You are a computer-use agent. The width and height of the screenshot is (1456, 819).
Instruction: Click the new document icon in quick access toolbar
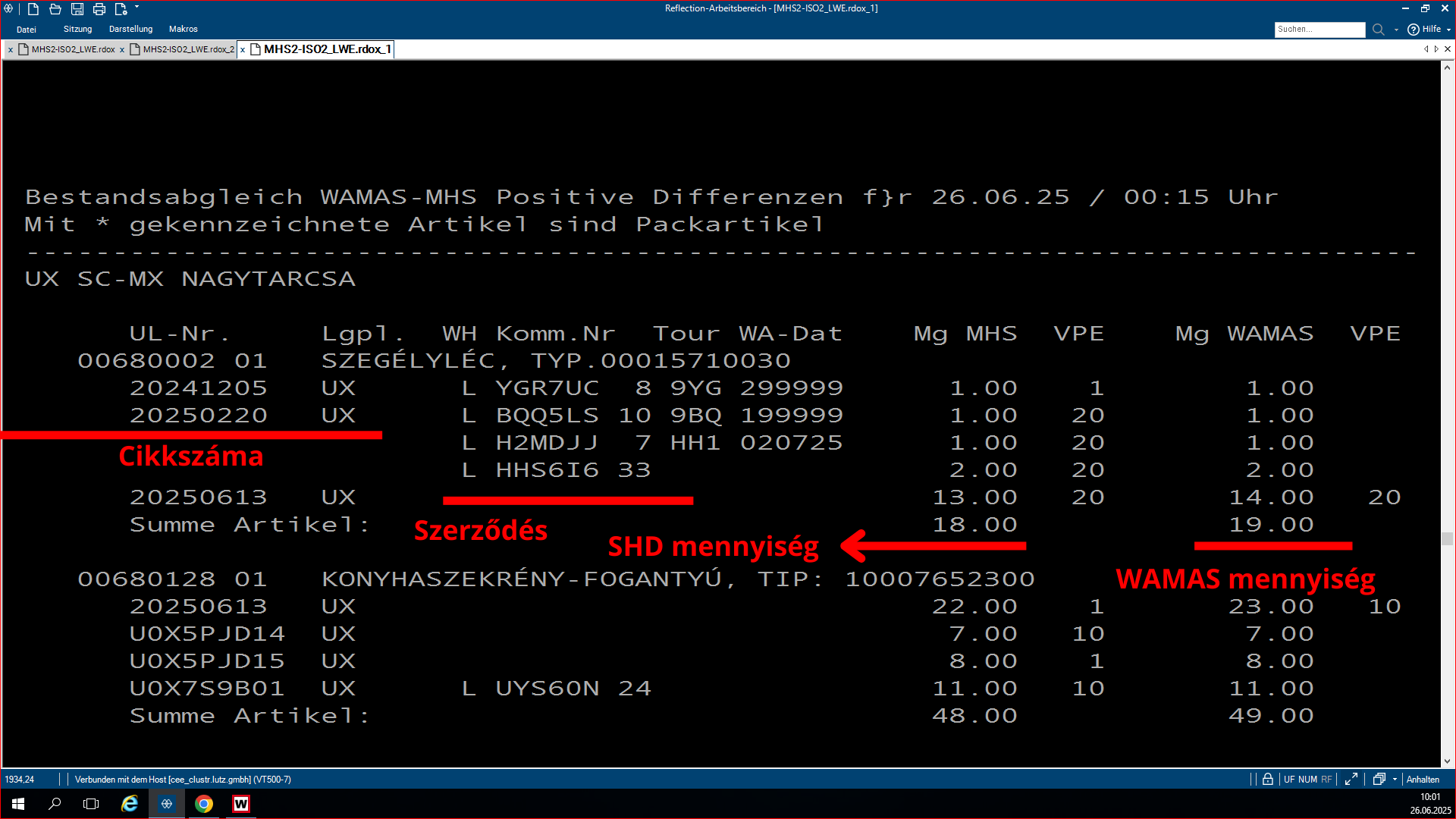pyautogui.click(x=33, y=9)
